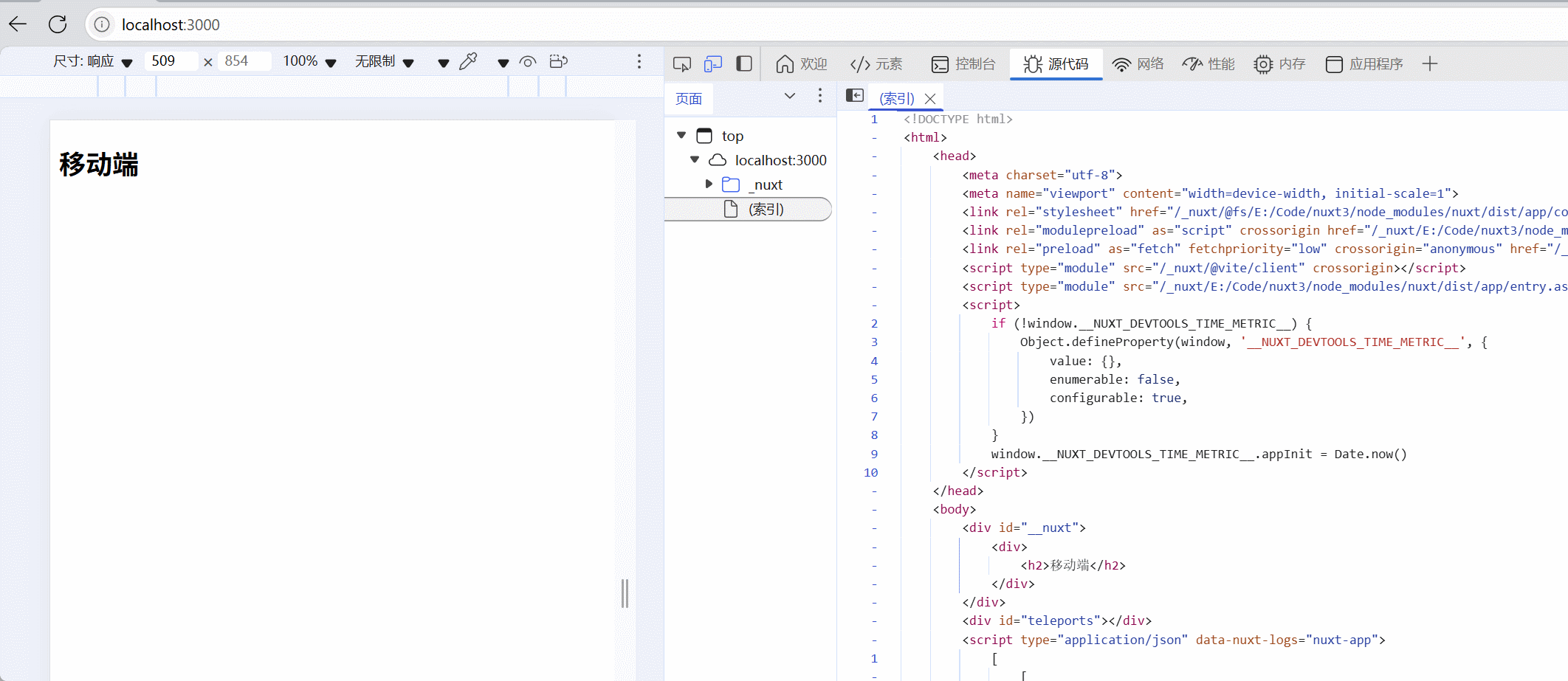
Task: Collapse the localhost:3000 tree node
Action: [695, 159]
